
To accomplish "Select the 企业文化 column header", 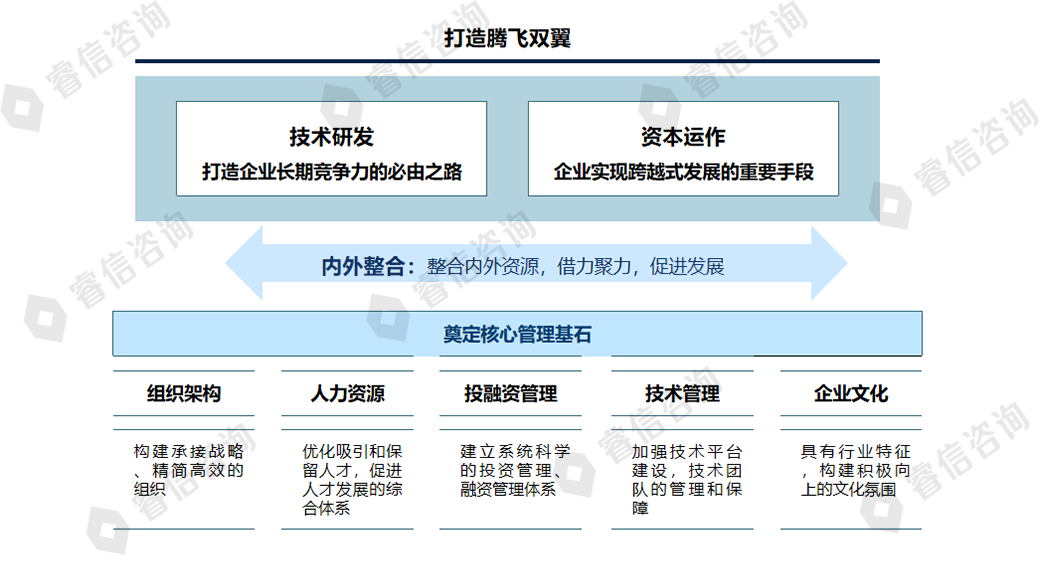I will 850,393.
